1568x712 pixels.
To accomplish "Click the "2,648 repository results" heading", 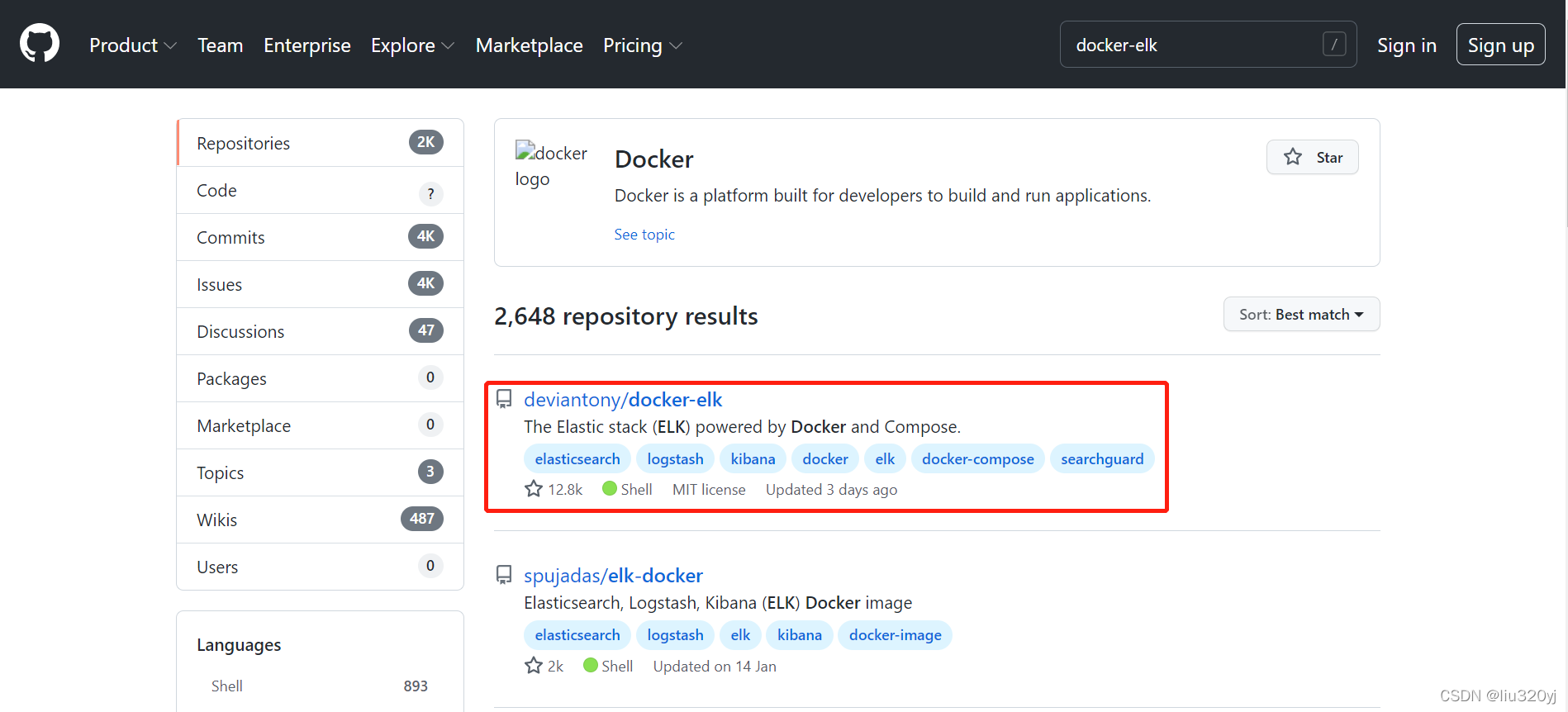I will click(626, 316).
